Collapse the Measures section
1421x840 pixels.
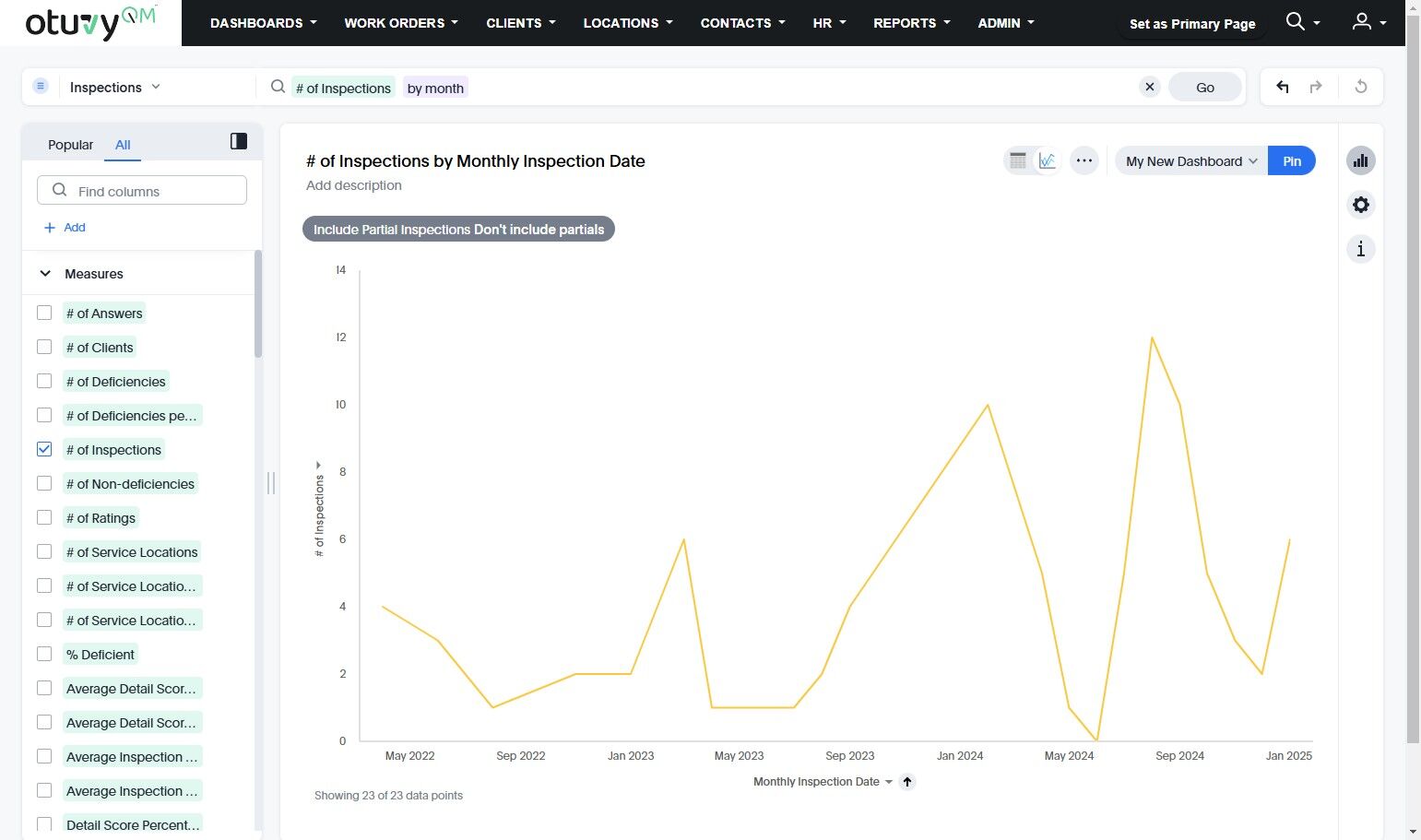[x=45, y=274]
